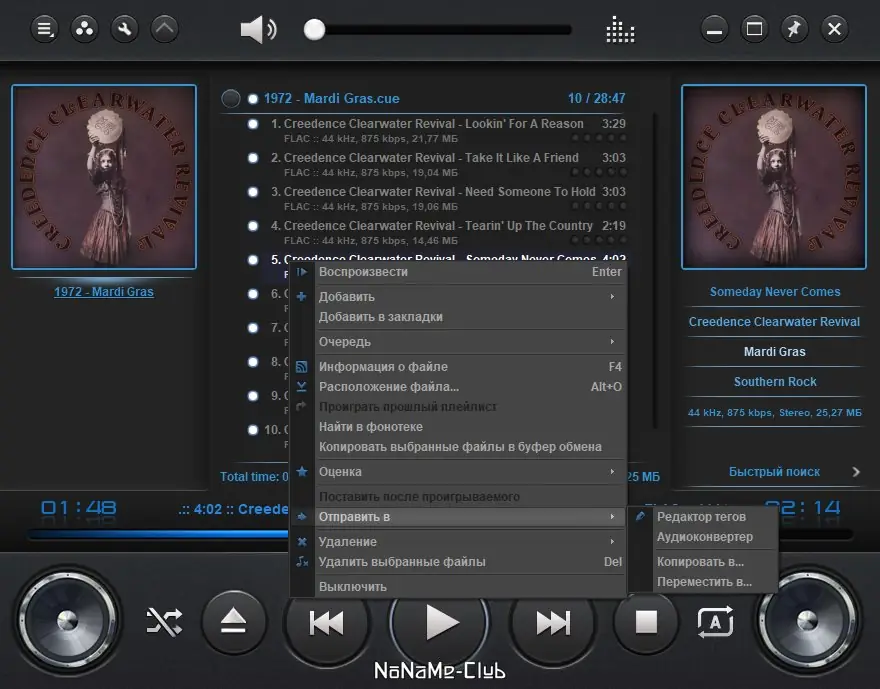Click the Быстрый поиск link

[774, 472]
